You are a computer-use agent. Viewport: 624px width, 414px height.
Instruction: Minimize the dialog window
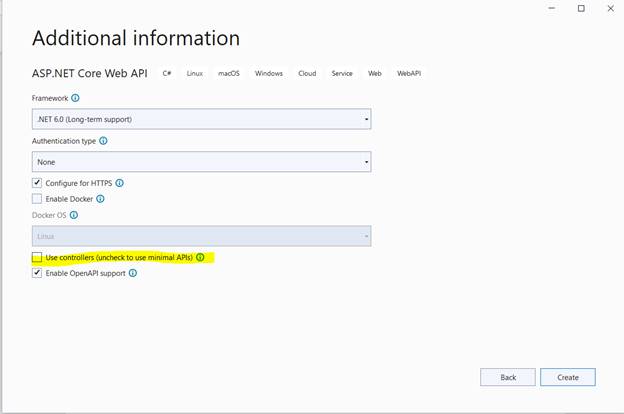pos(552,8)
